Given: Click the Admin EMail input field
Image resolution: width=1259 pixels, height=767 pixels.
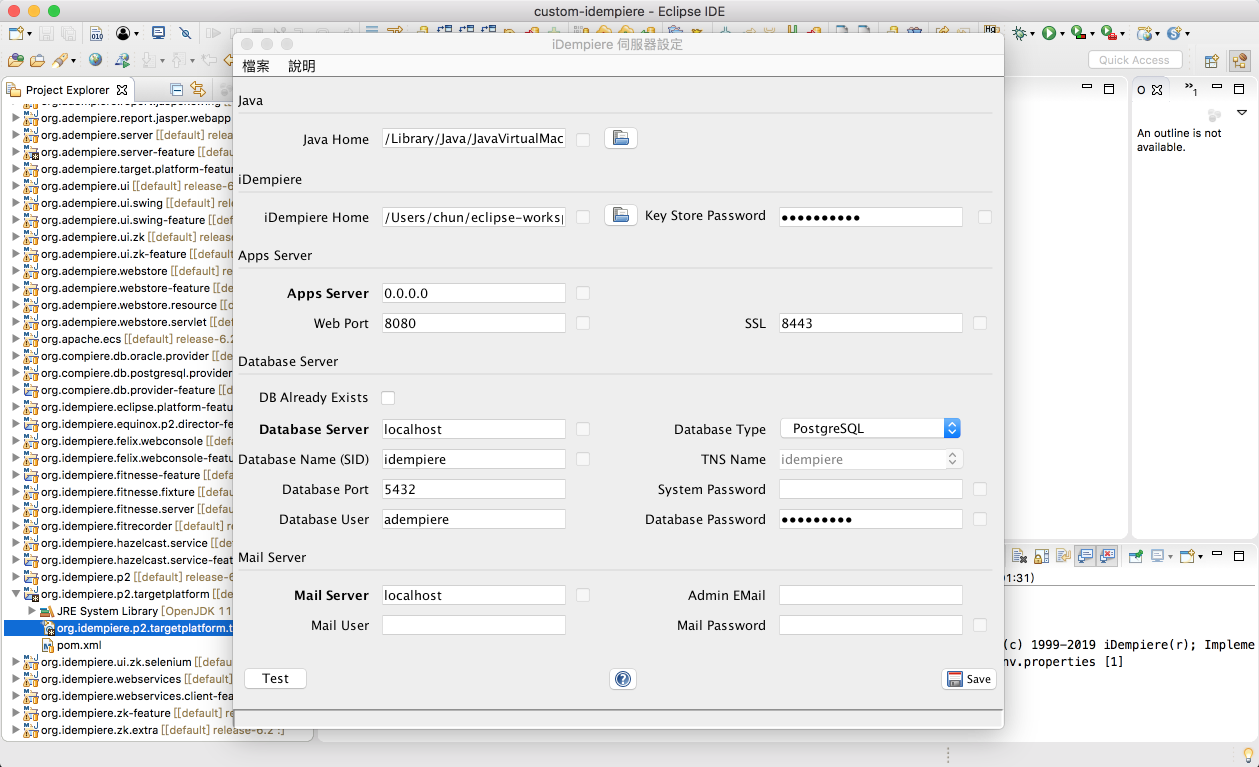Looking at the screenshot, I should click(x=870, y=595).
